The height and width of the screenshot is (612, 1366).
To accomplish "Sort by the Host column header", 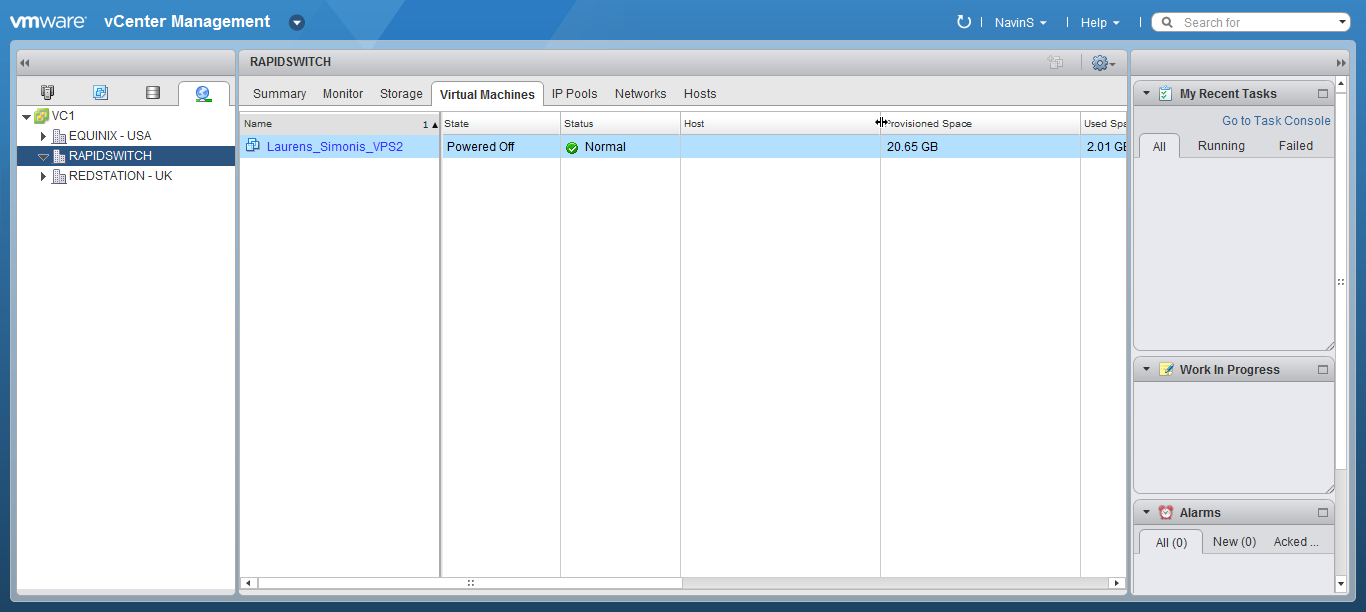I will (780, 123).
